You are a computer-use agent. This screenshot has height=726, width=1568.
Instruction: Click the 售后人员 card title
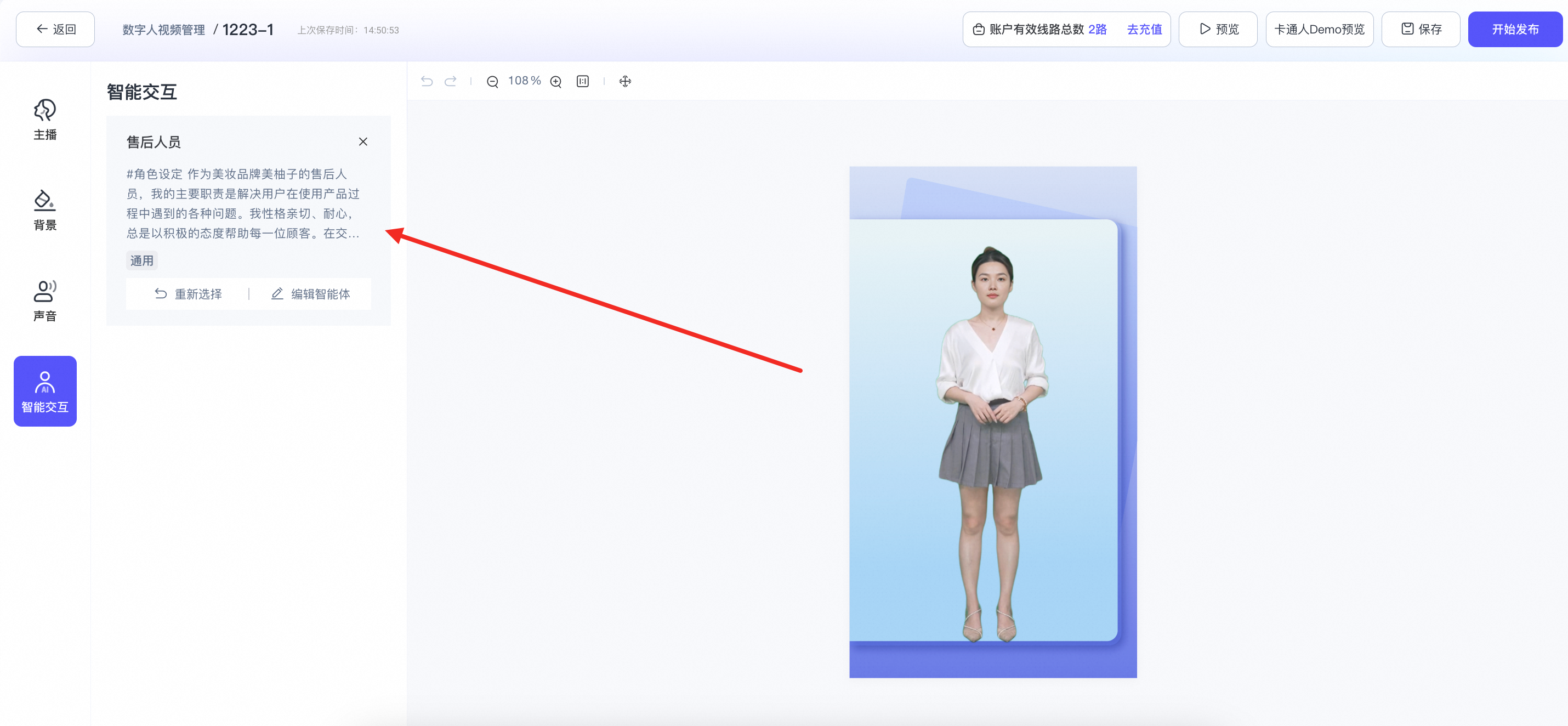[x=154, y=143]
